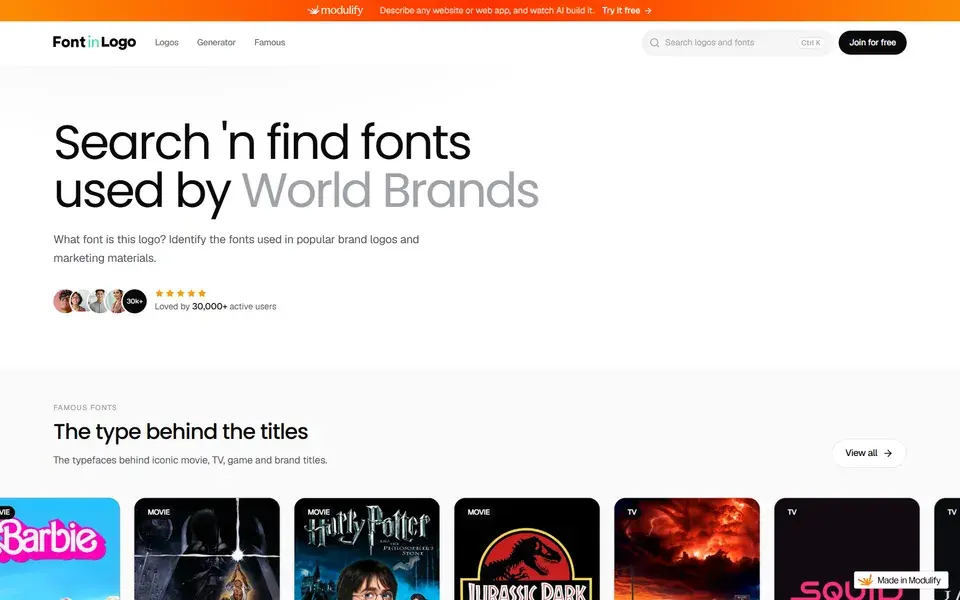
Task: Click the modulify logo in top banner
Action: pos(335,10)
